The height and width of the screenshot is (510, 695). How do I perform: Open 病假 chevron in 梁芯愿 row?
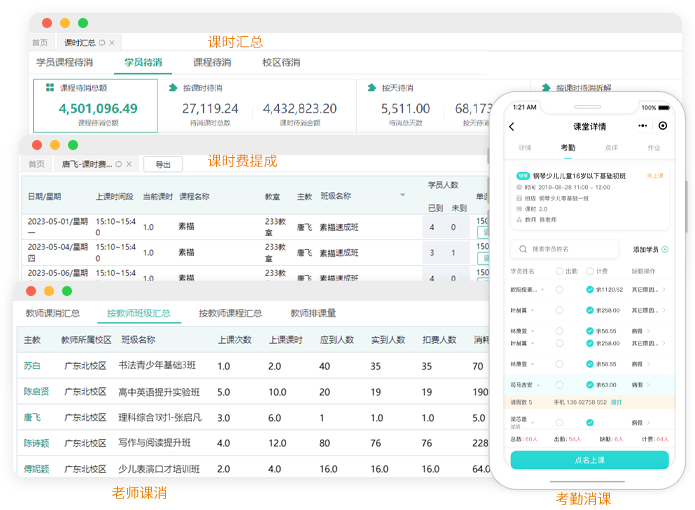tap(648, 422)
